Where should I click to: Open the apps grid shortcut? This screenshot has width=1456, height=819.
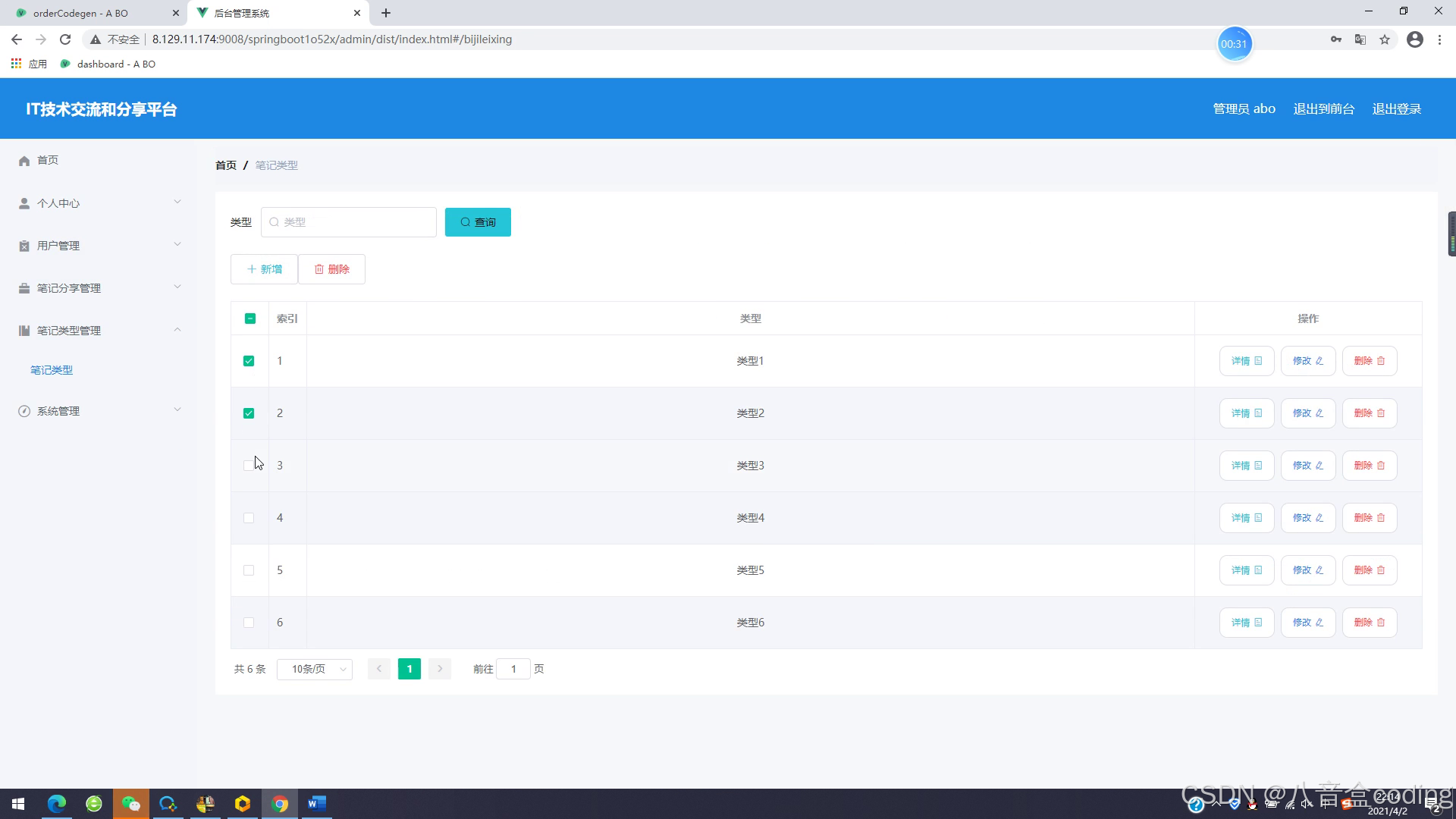point(16,64)
